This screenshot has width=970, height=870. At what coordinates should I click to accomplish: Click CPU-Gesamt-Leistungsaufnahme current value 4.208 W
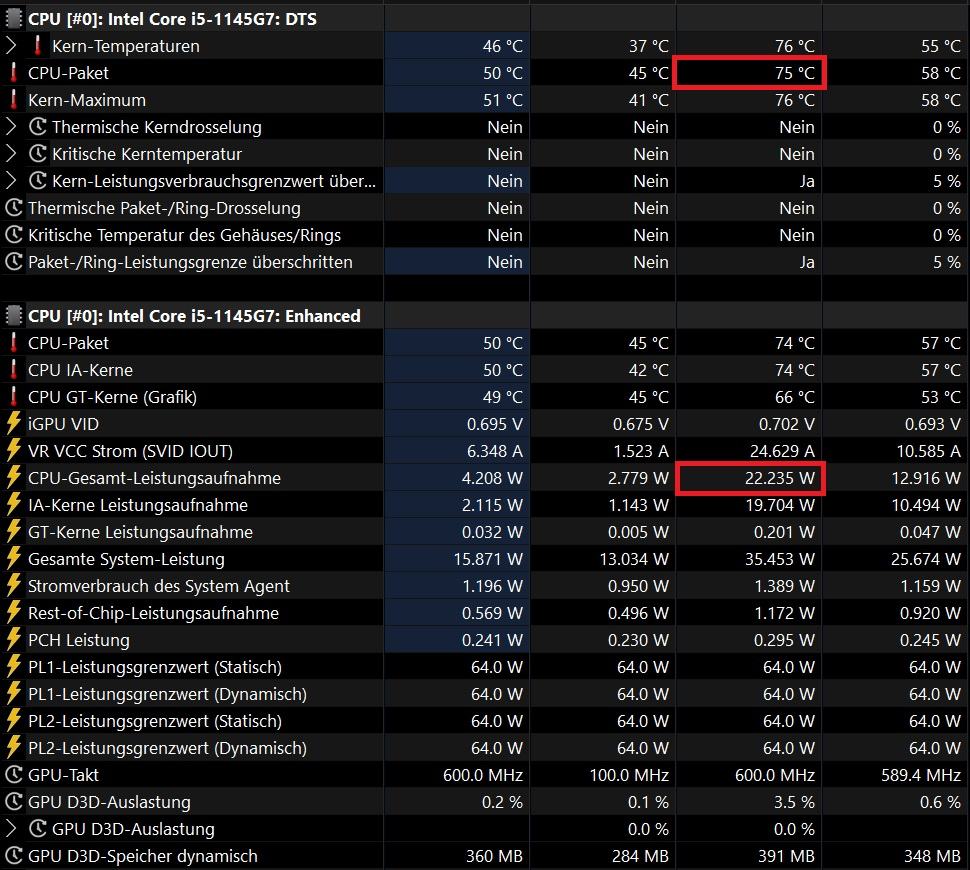click(x=492, y=478)
